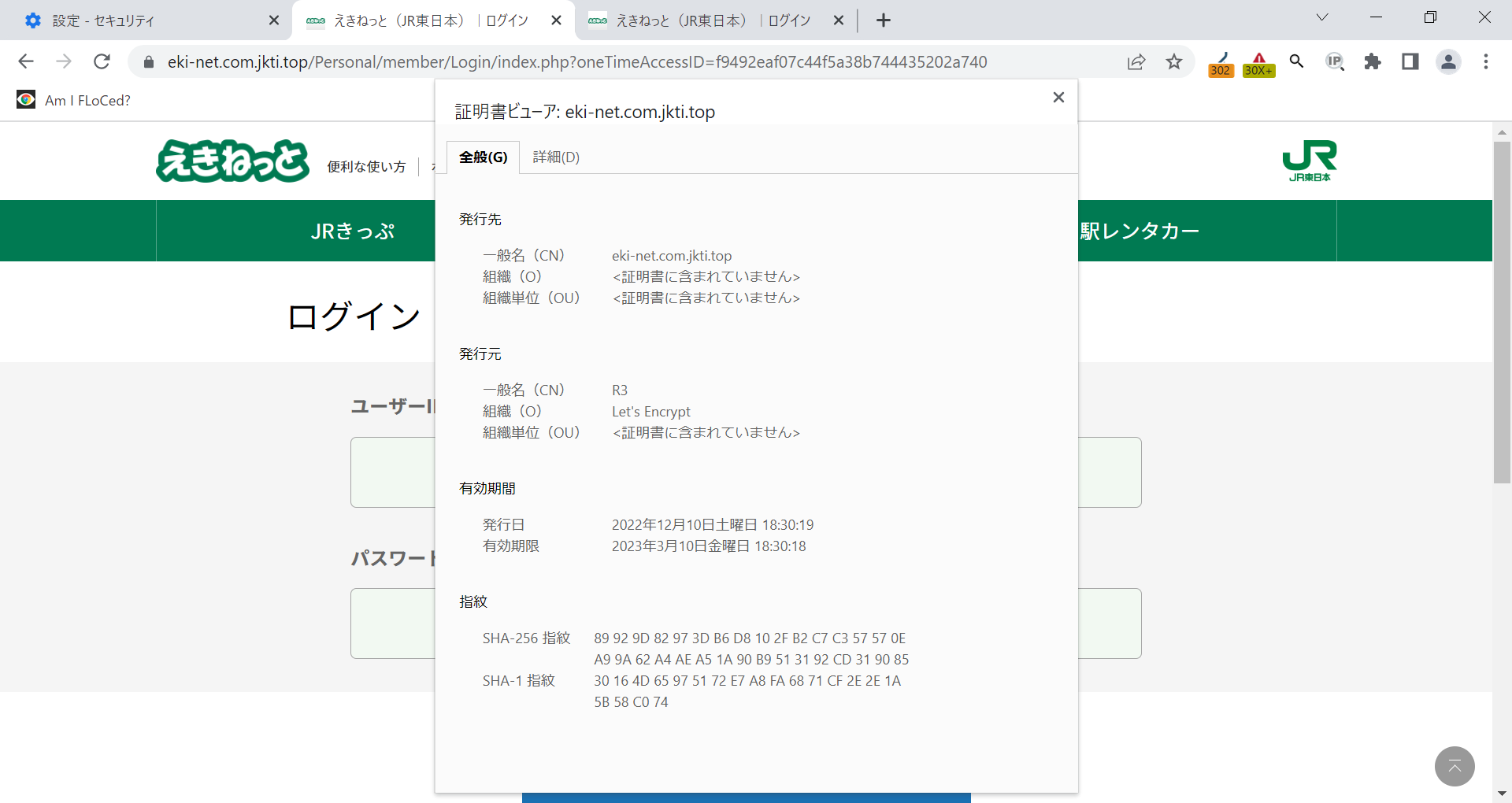Open the 駅レンタカー navigation menu
The image size is (1512, 803).
point(1140,231)
